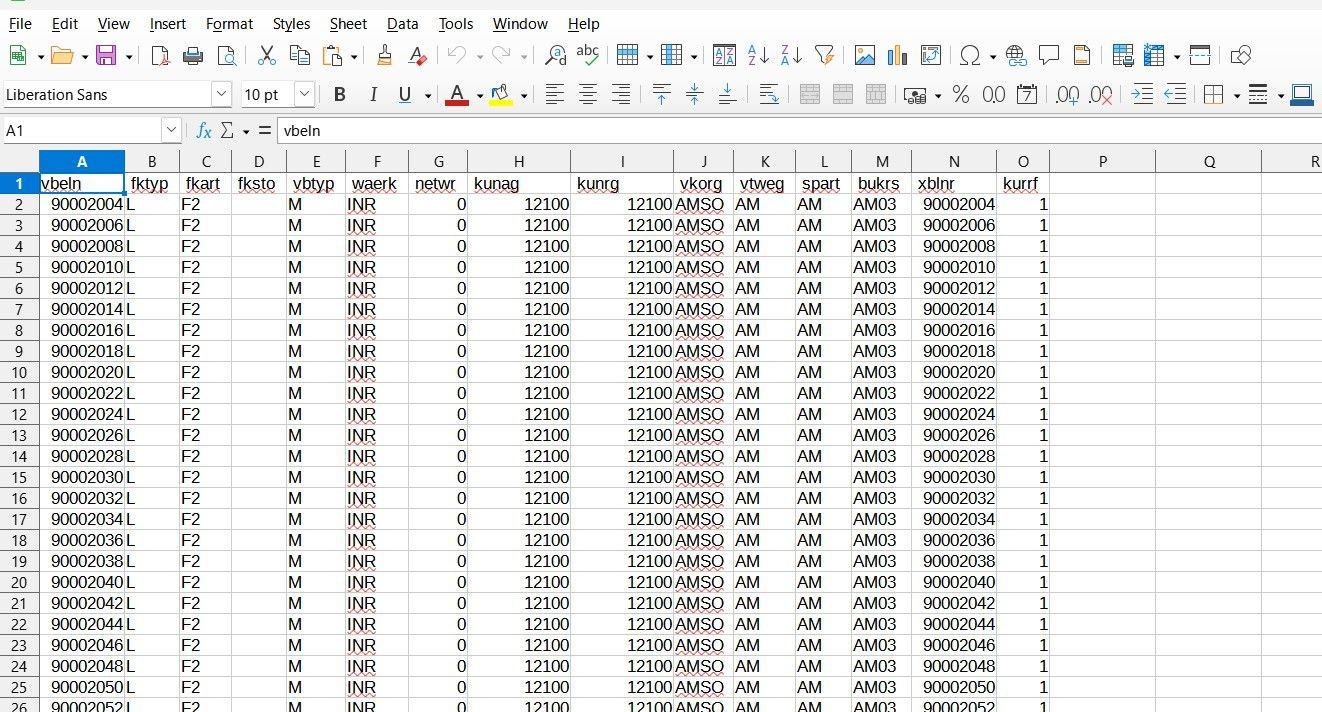Sort descending Z to A
This screenshot has width=1322, height=712.
[791, 56]
